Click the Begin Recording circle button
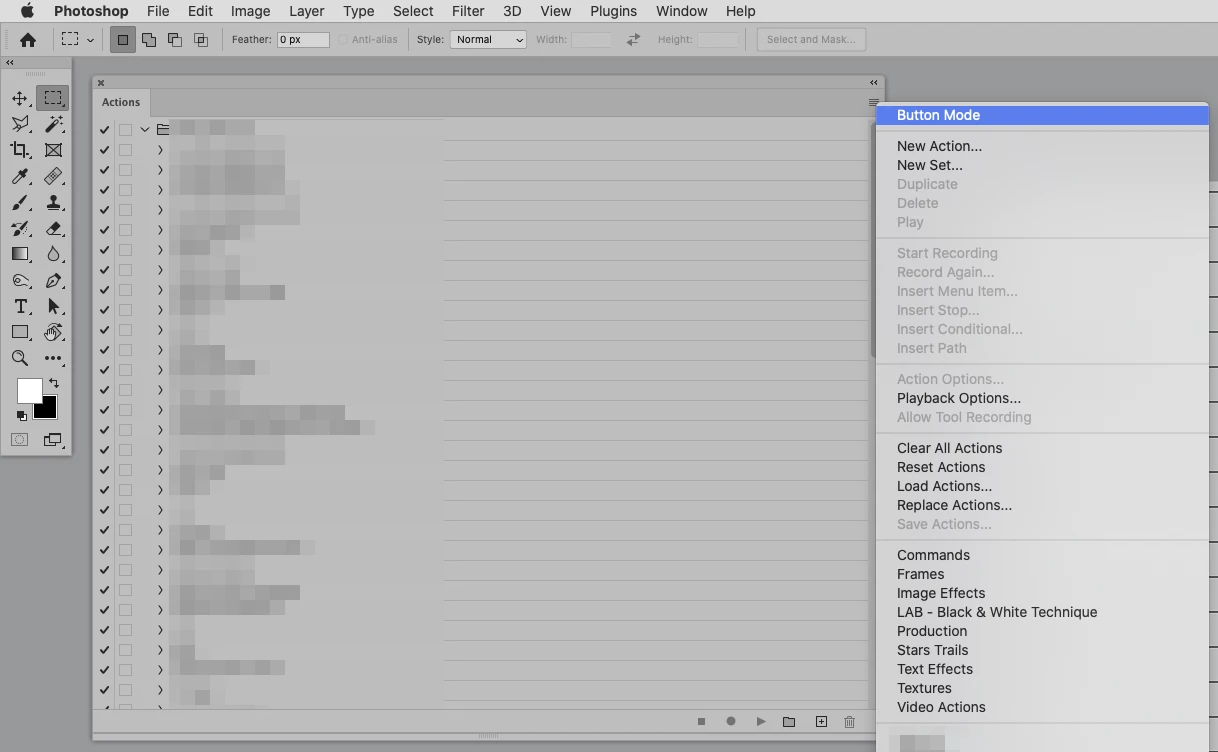Image resolution: width=1218 pixels, height=752 pixels. pyautogui.click(x=731, y=721)
